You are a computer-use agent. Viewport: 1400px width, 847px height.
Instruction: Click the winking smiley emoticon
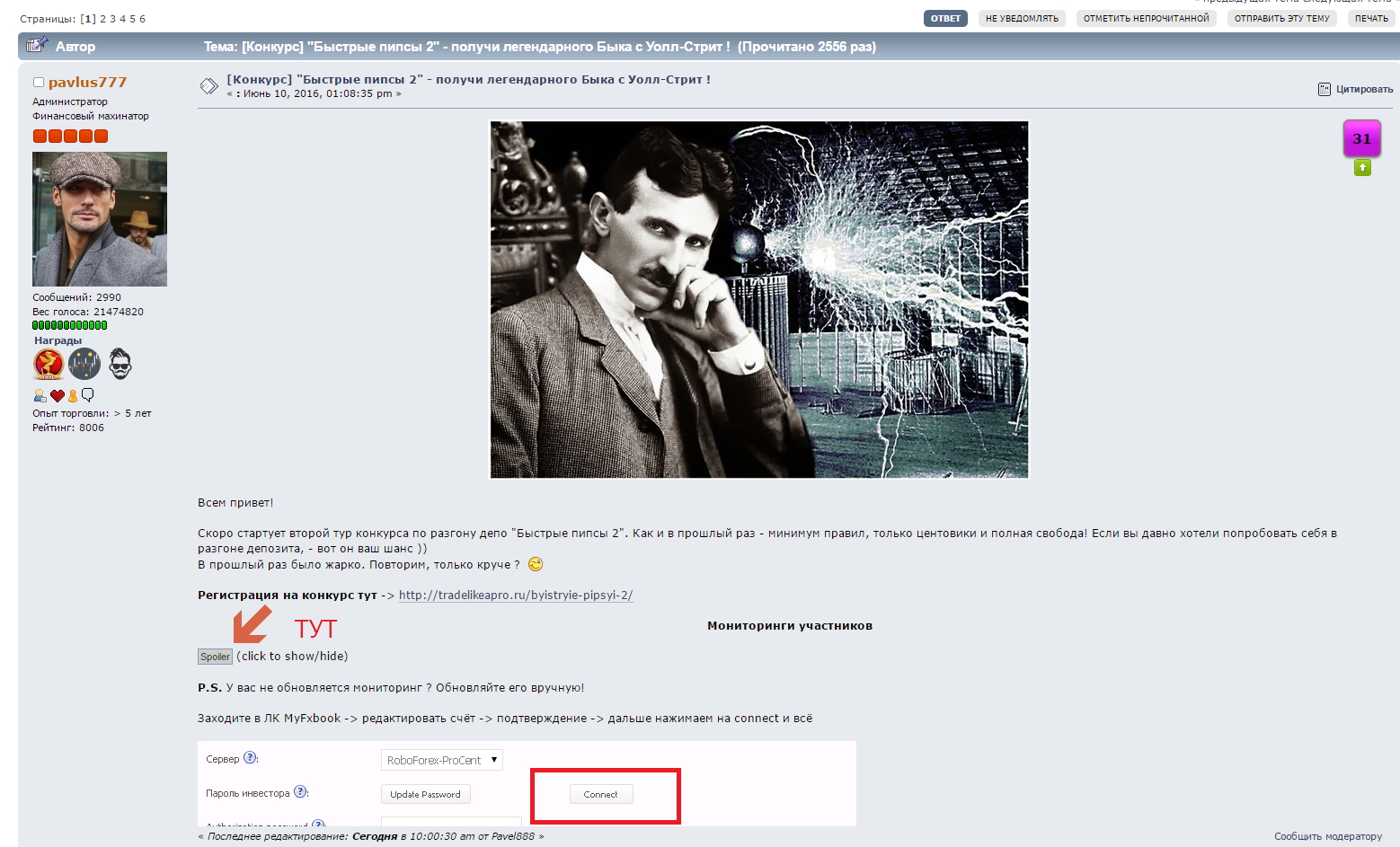(x=536, y=564)
